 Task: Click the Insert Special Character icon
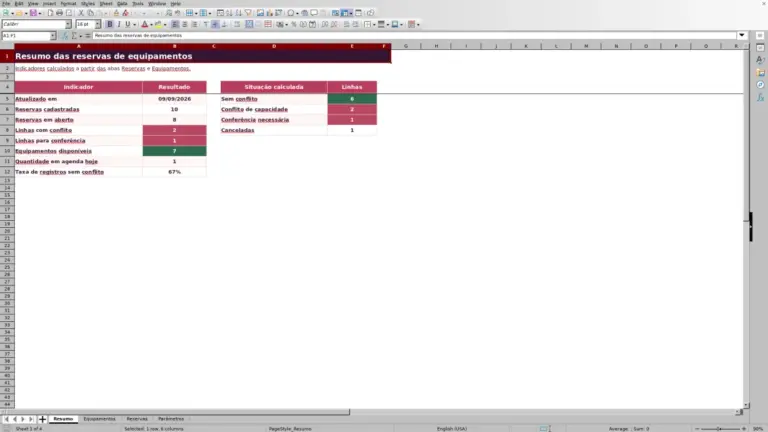point(290,13)
